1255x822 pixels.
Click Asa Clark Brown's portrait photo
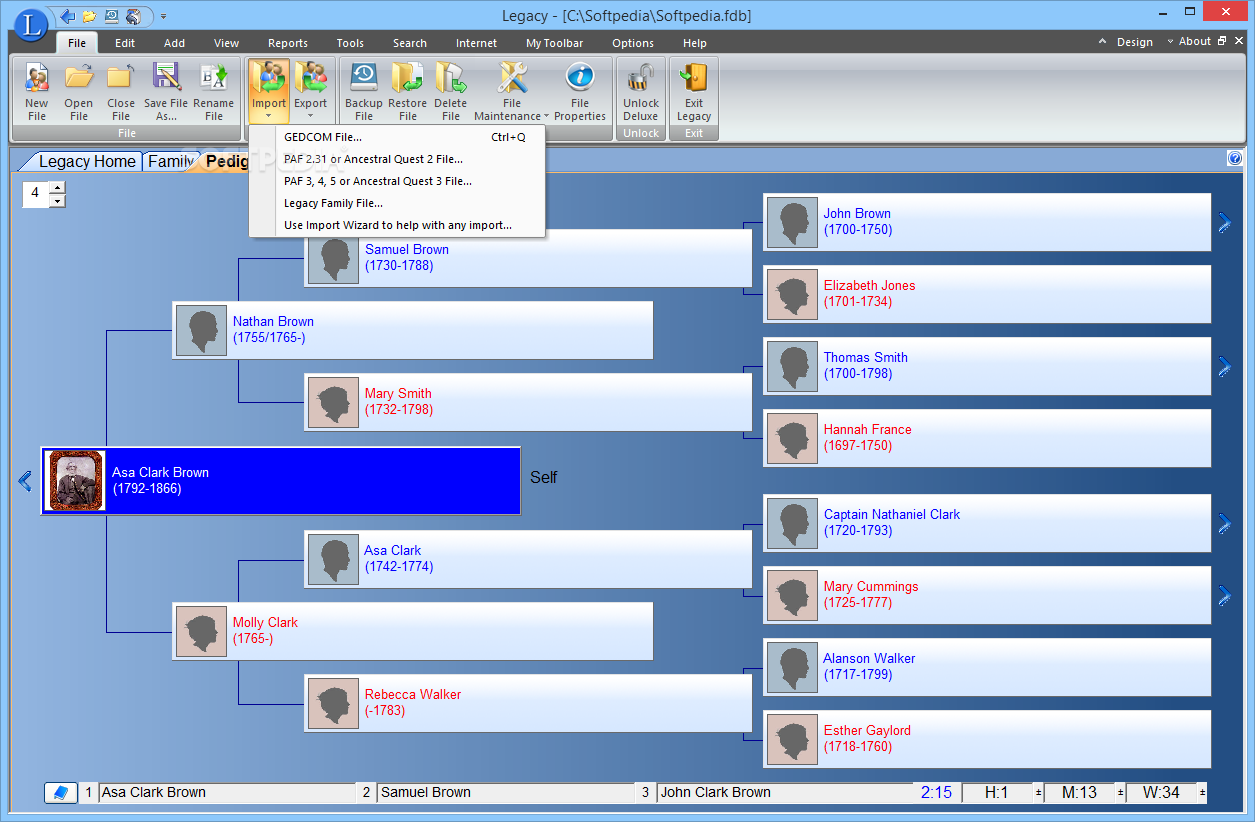(76, 480)
